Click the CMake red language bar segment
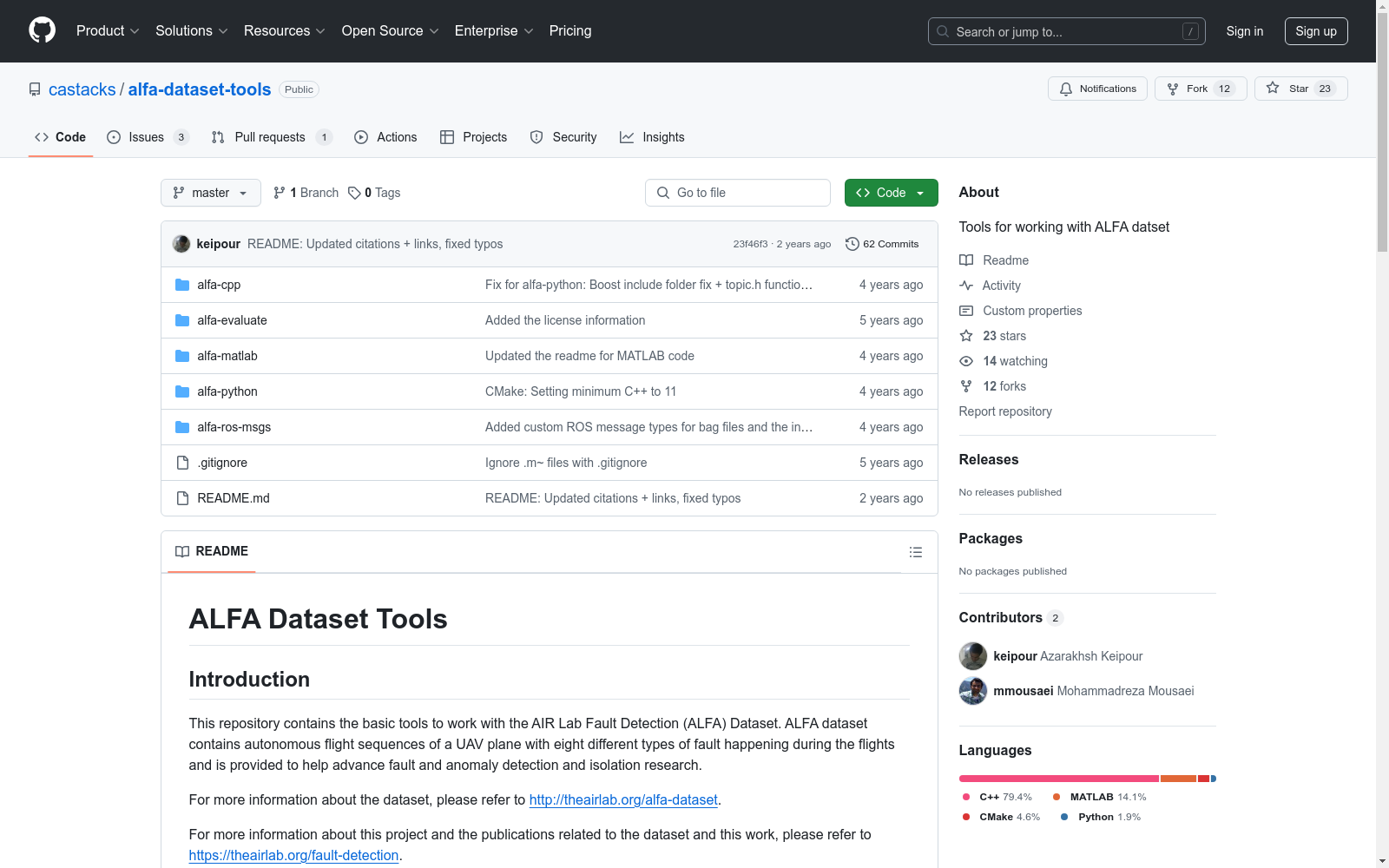Image resolution: width=1389 pixels, height=868 pixels. (1203, 779)
